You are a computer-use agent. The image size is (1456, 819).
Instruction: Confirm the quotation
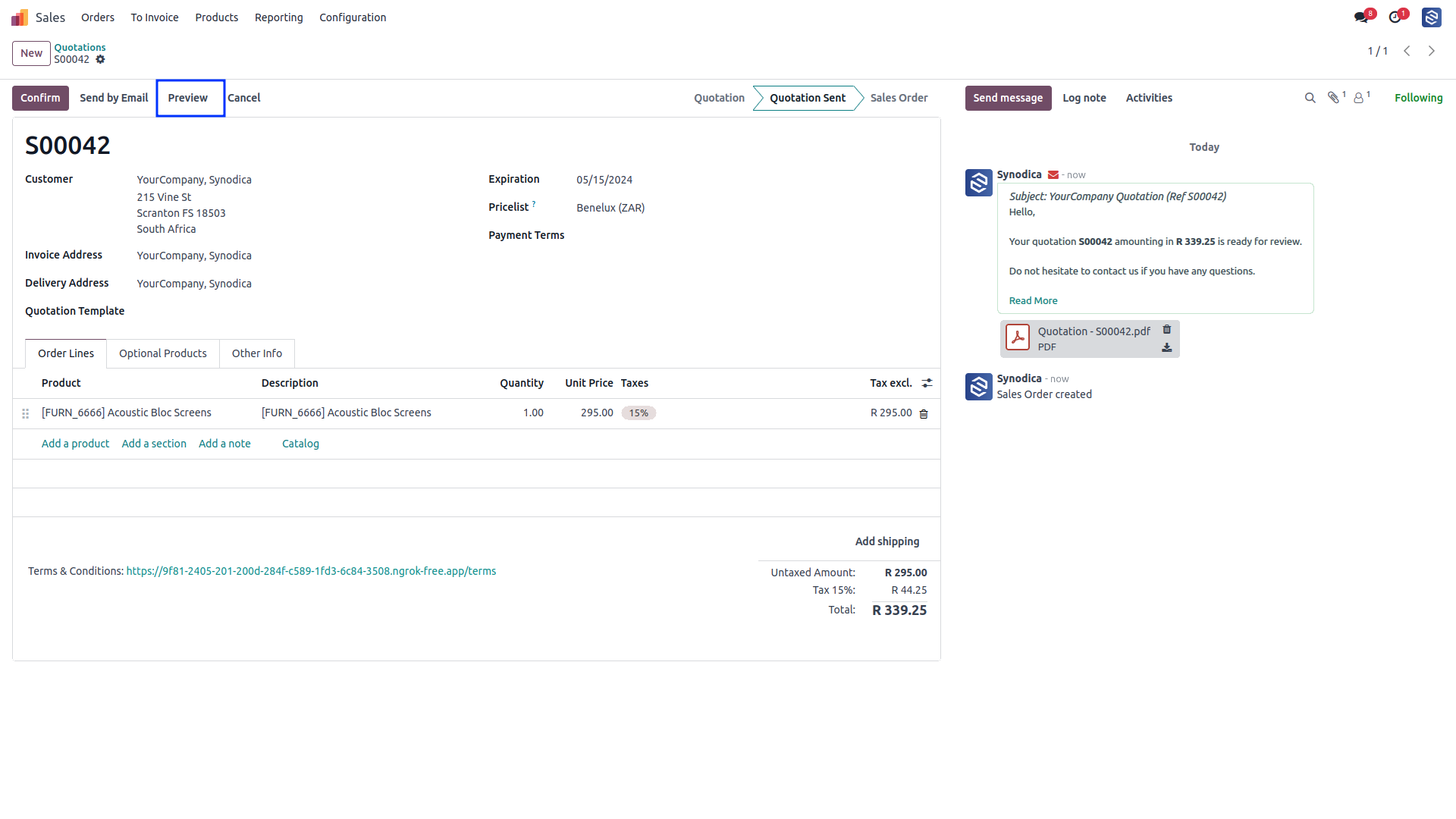pos(40,98)
